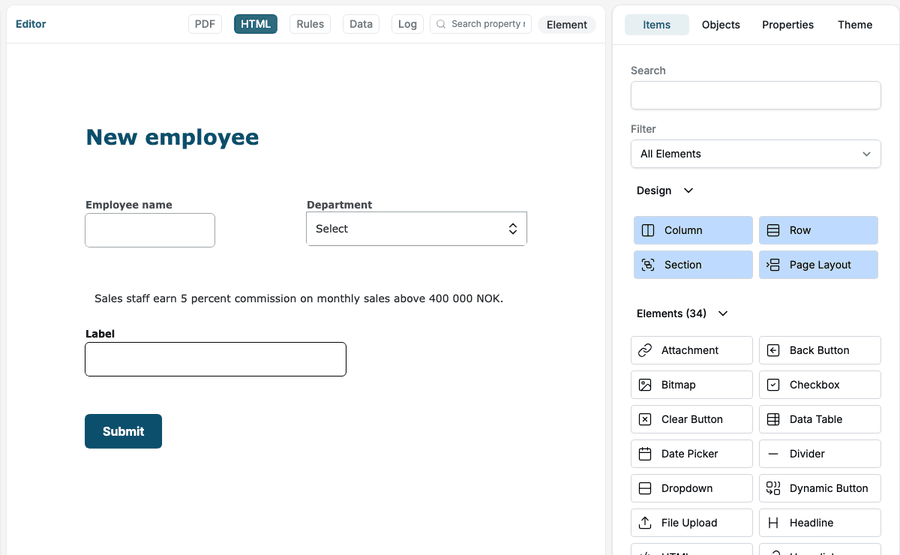This screenshot has height=555, width=900.
Task: Click the Bitmap image icon
Action: pyautogui.click(x=645, y=385)
